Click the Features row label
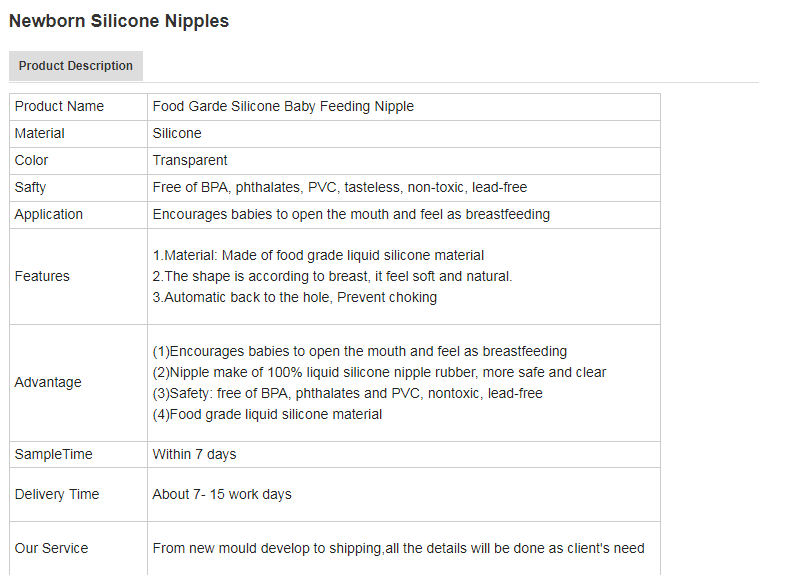The image size is (787, 575). pyautogui.click(x=42, y=277)
